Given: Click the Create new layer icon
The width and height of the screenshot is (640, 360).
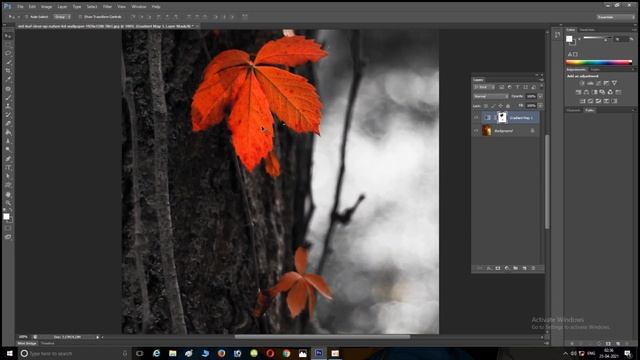Looking at the screenshot, I should click(524, 268).
